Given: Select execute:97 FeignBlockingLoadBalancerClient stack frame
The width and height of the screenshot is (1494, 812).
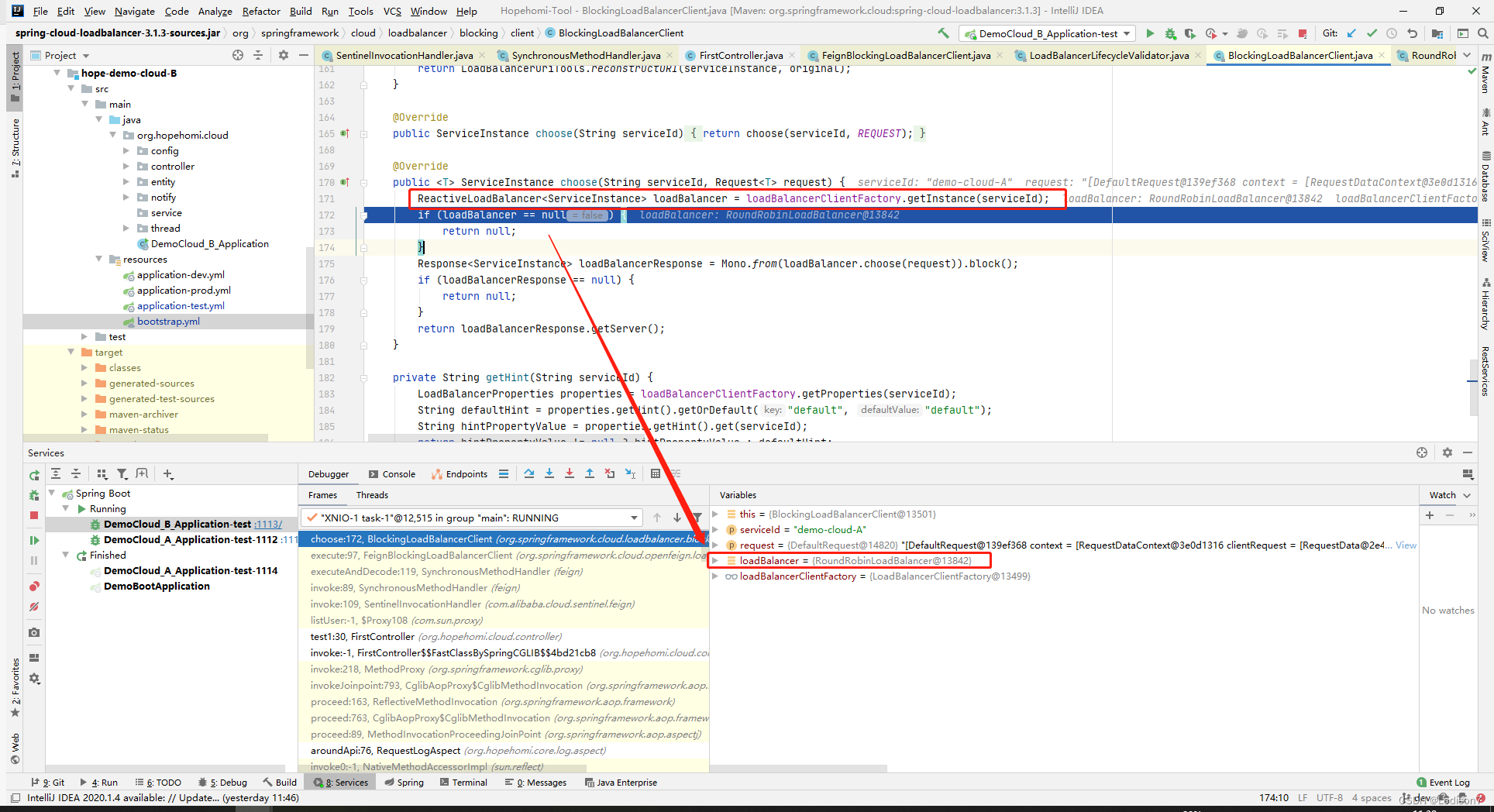Looking at the screenshot, I should point(504,556).
